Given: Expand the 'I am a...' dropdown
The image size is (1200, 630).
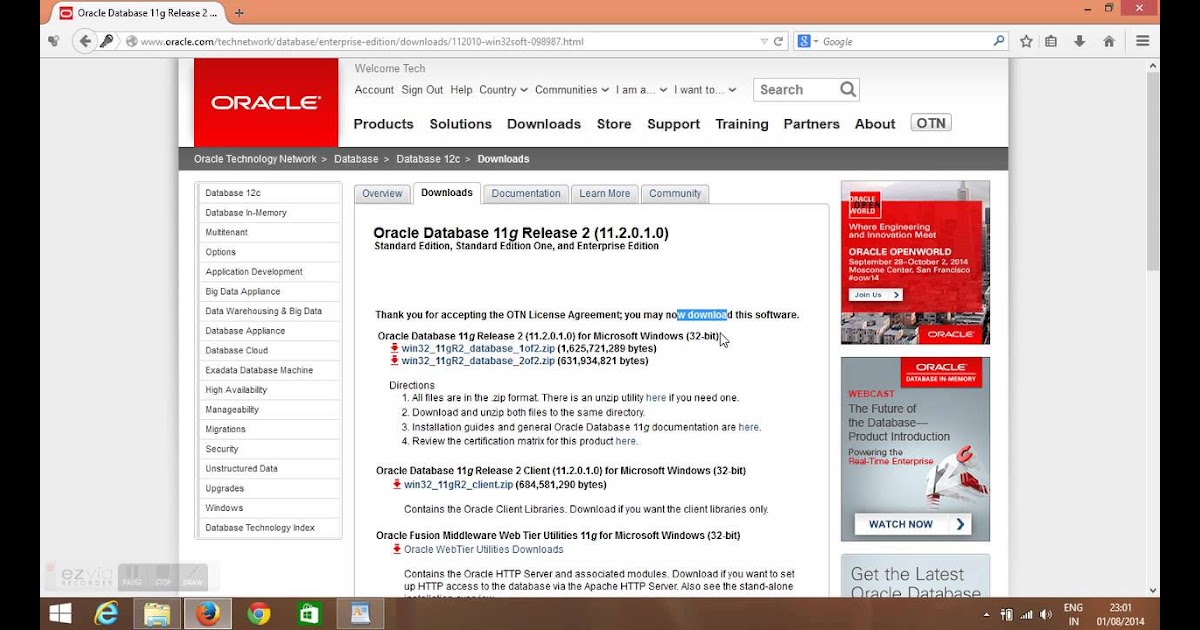Looking at the screenshot, I should (x=641, y=89).
